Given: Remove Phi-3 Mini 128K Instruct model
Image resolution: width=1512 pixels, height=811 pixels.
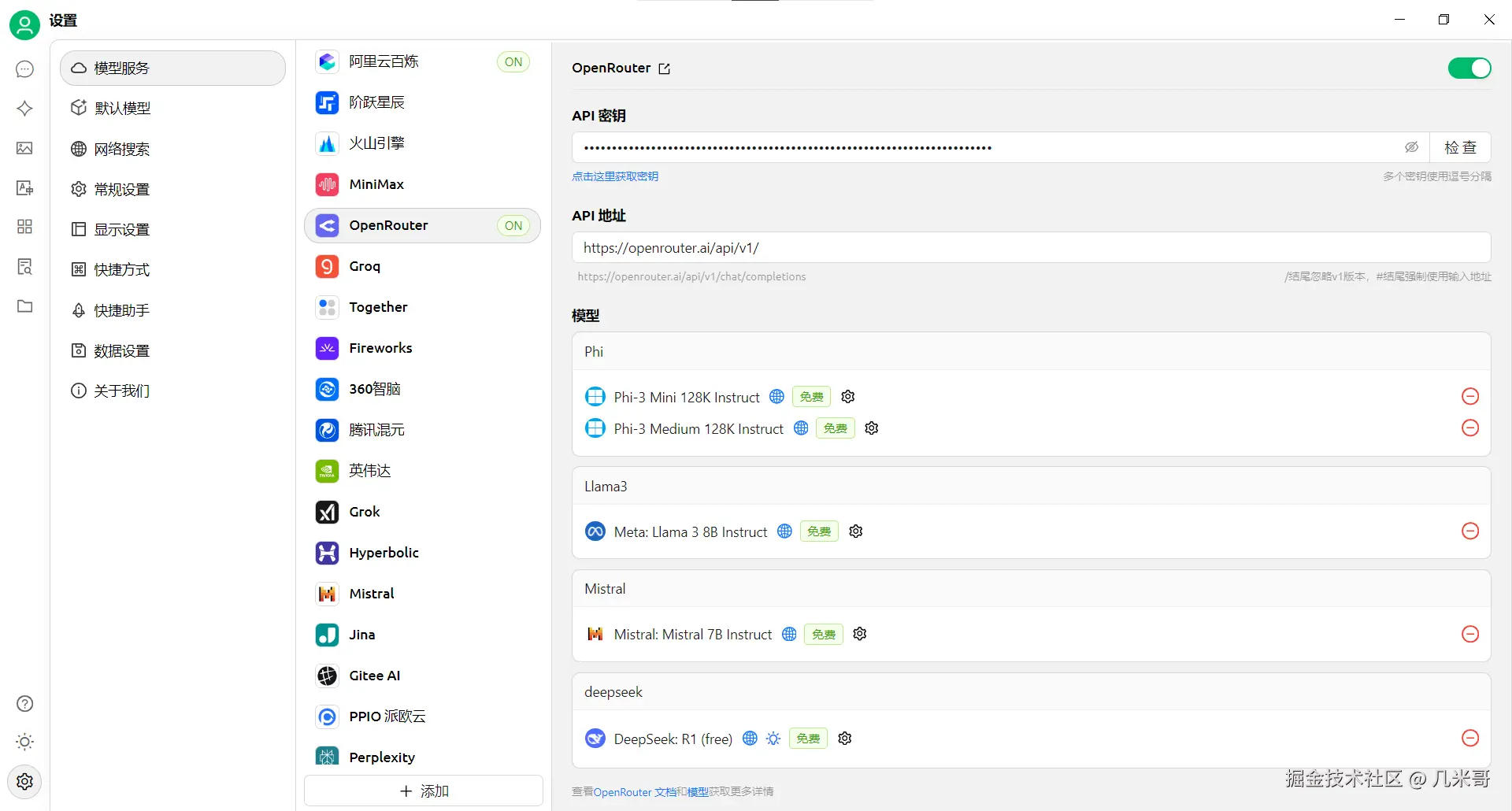Looking at the screenshot, I should point(1470,396).
